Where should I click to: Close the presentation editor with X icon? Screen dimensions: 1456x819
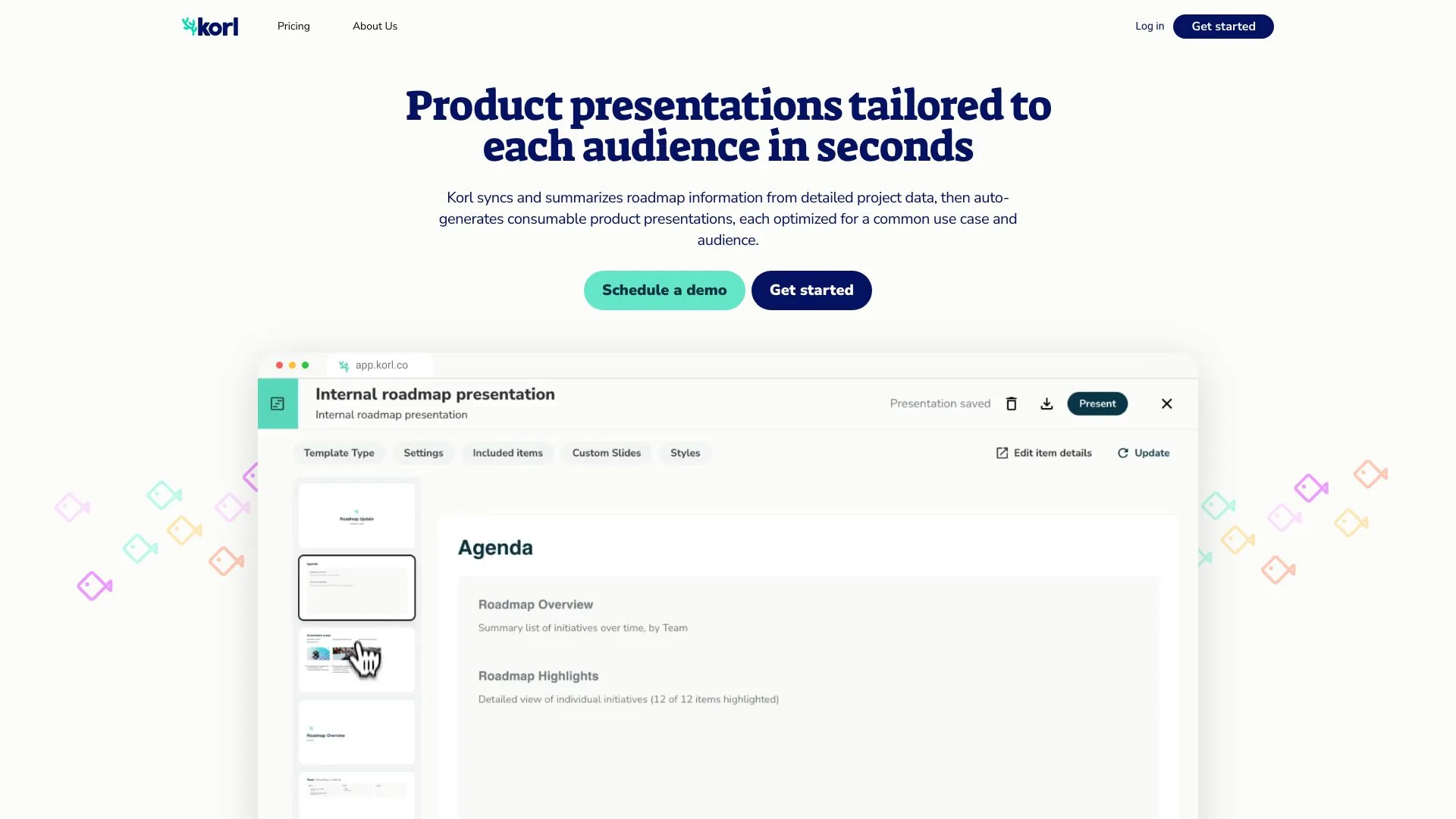(1167, 403)
